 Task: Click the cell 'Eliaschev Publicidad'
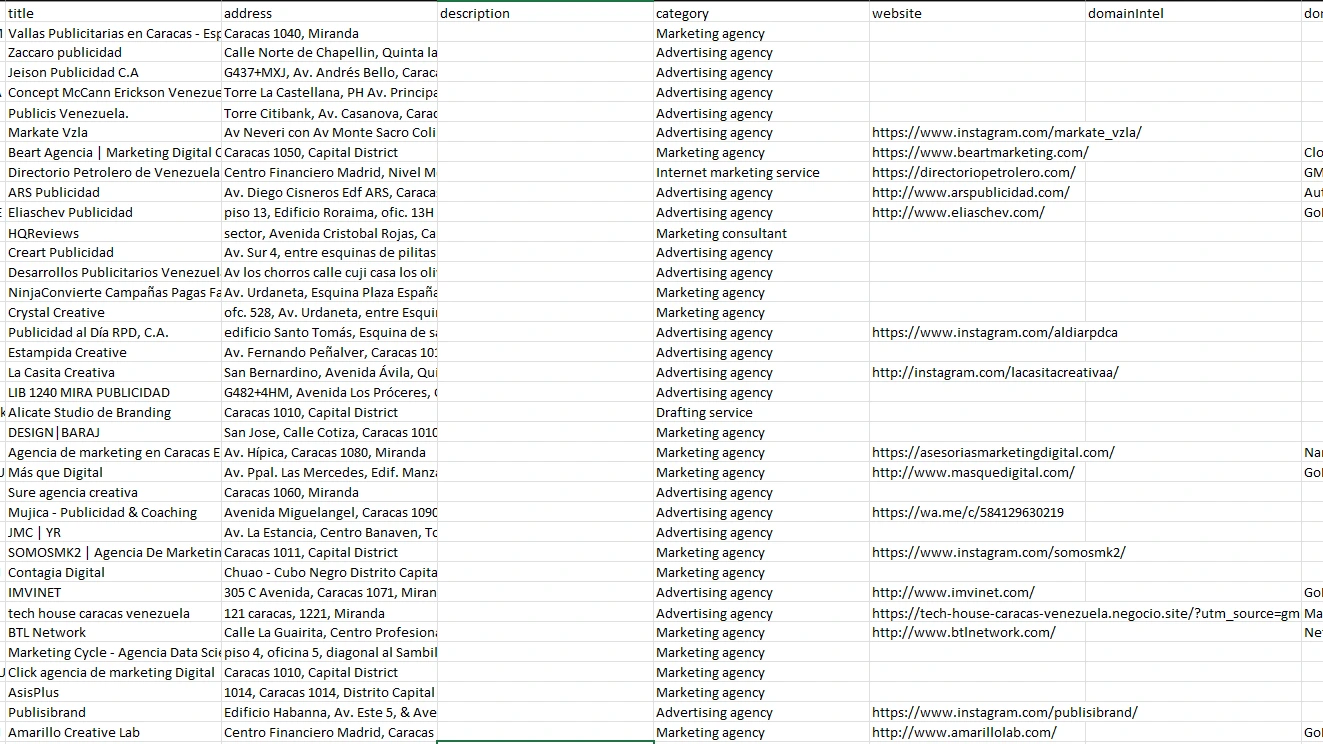(113, 213)
